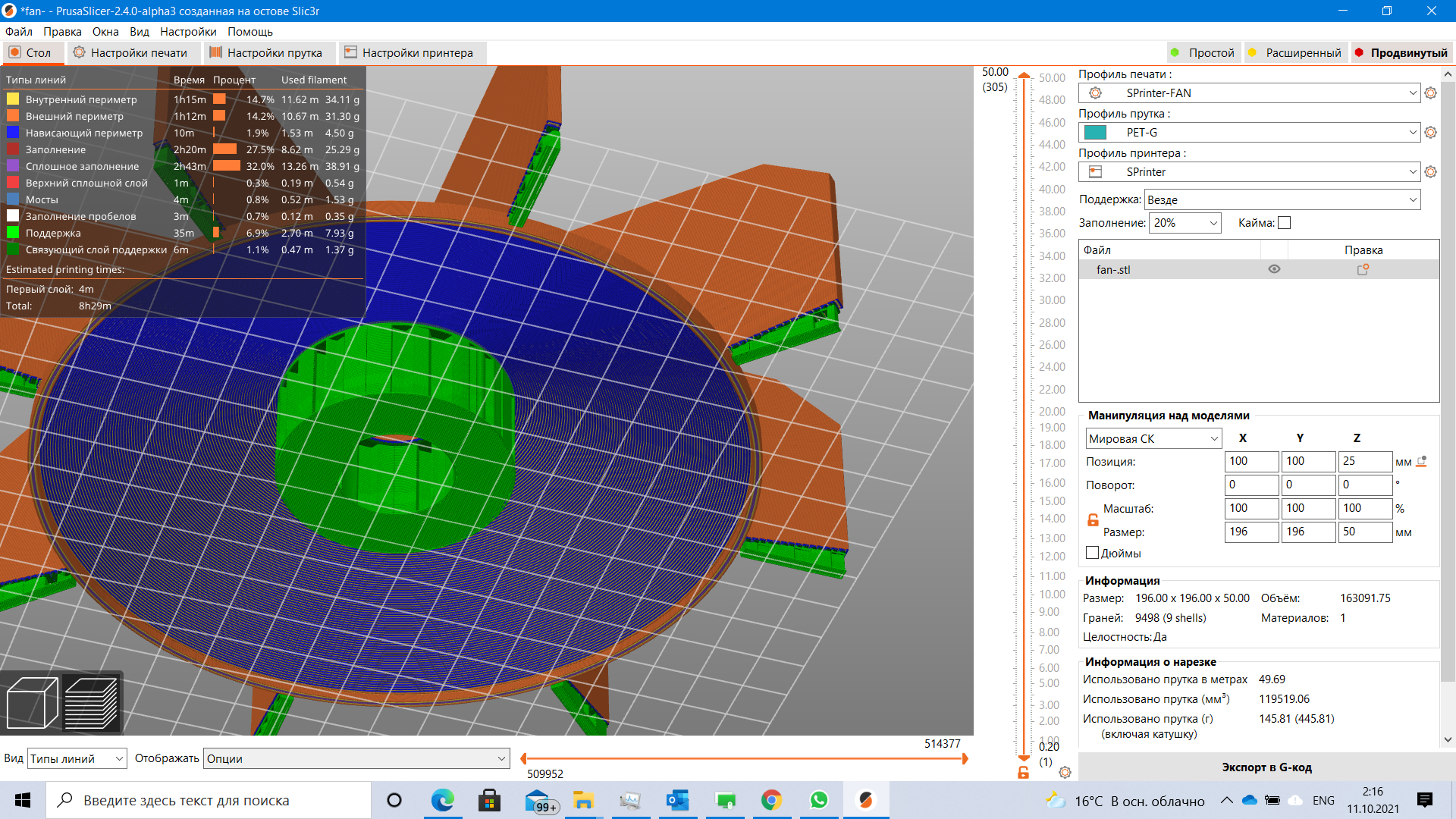
Task: Select the layers preview view icon
Action: (91, 703)
